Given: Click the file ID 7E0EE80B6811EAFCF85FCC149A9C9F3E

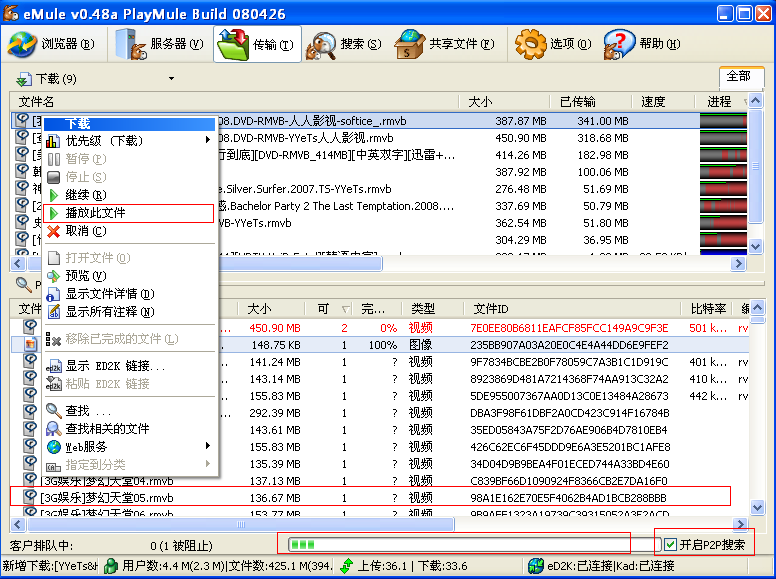Looking at the screenshot, I should point(569,328).
